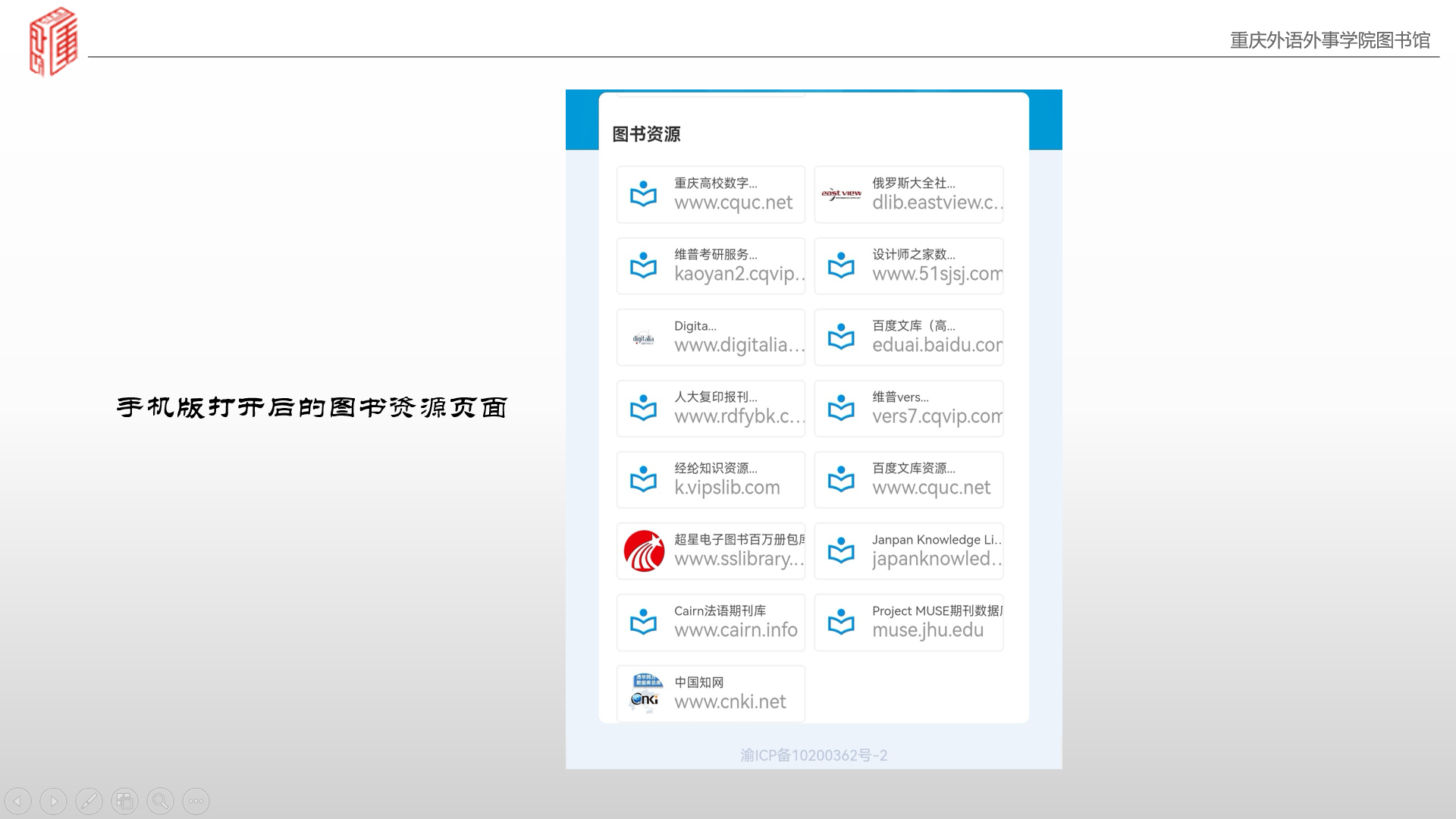The image size is (1456, 819).
Task: Activate the slideshow zoom magnifier
Action: click(161, 801)
